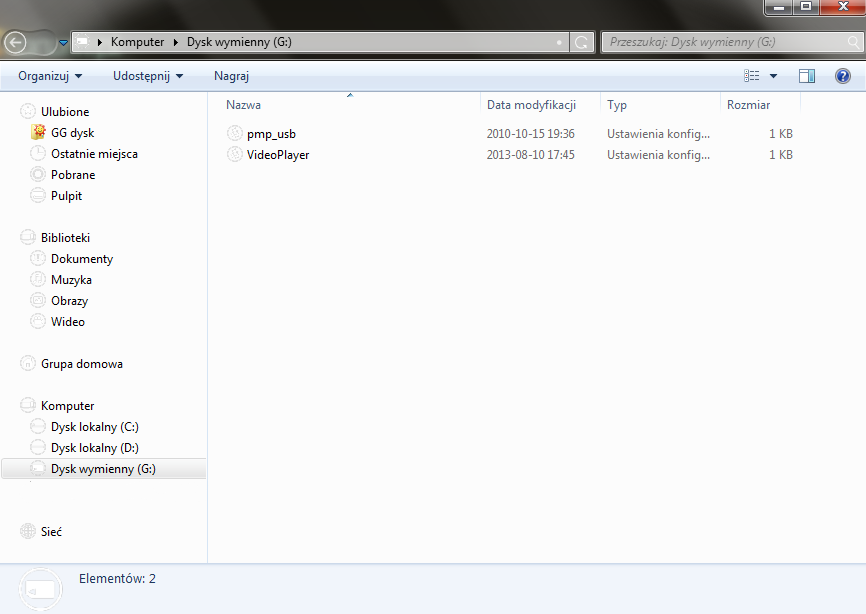Open Help with the question mark icon
This screenshot has height=614, width=866.
[x=843, y=76]
